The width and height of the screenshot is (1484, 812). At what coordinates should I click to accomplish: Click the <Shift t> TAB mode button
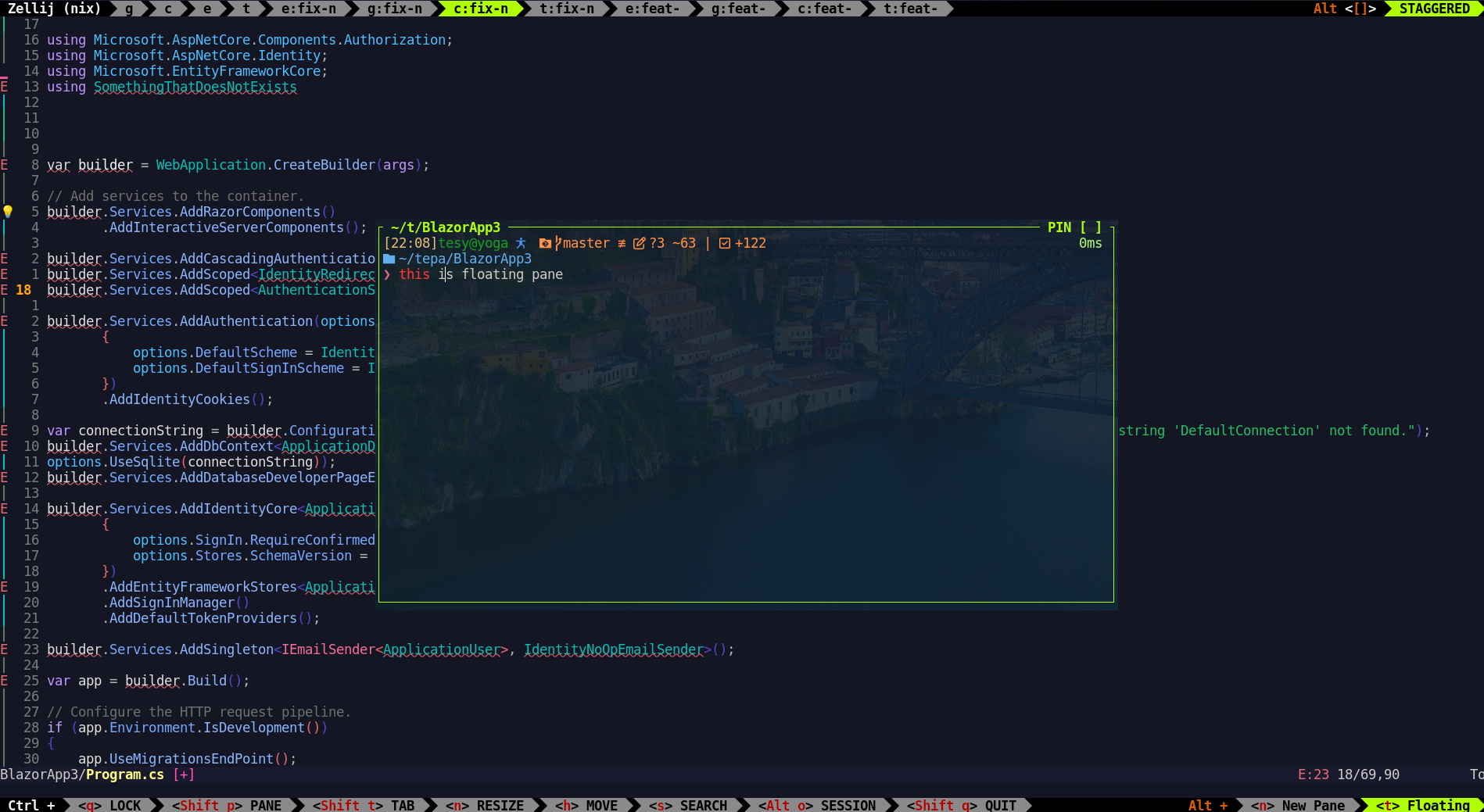(364, 805)
